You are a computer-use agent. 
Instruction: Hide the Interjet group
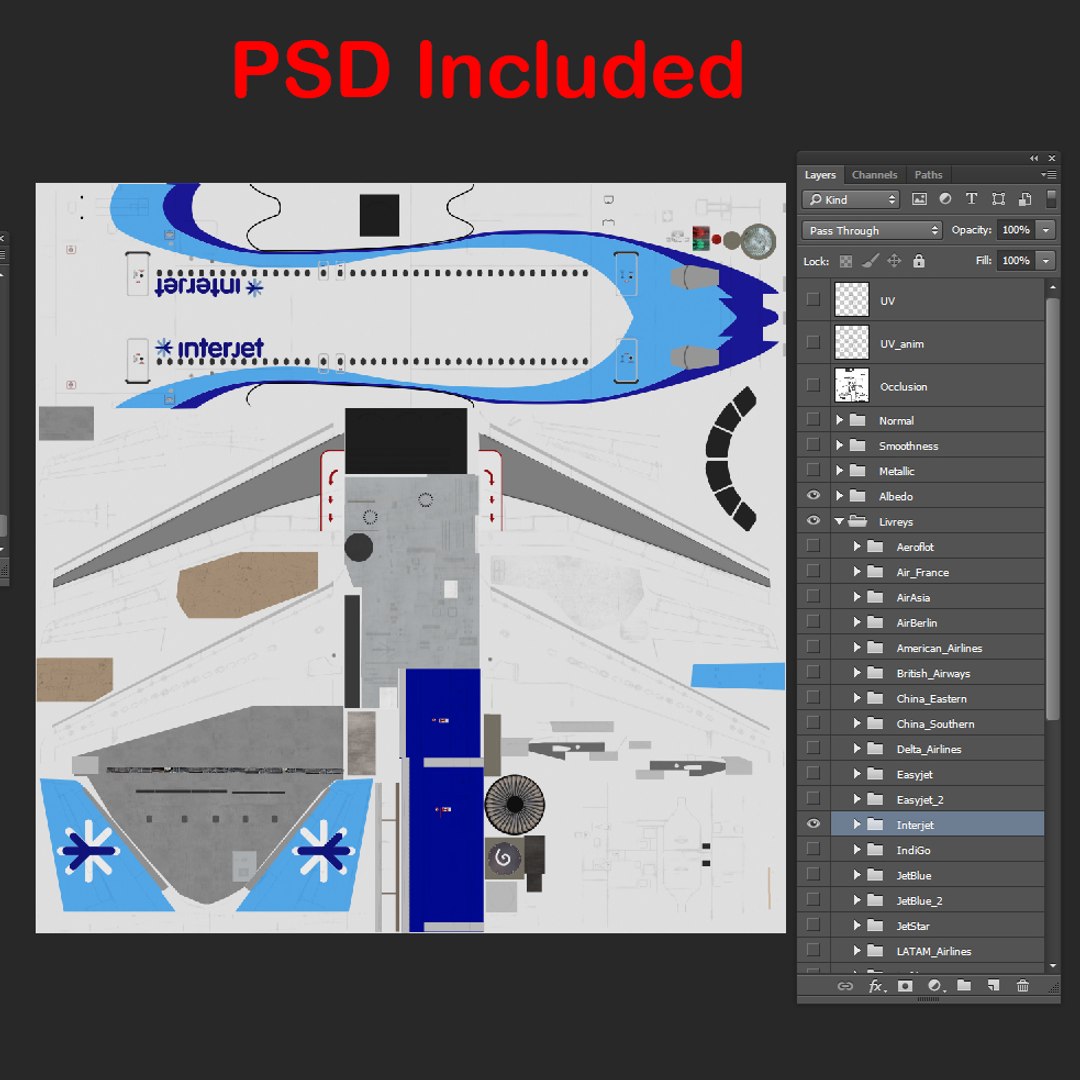click(813, 824)
